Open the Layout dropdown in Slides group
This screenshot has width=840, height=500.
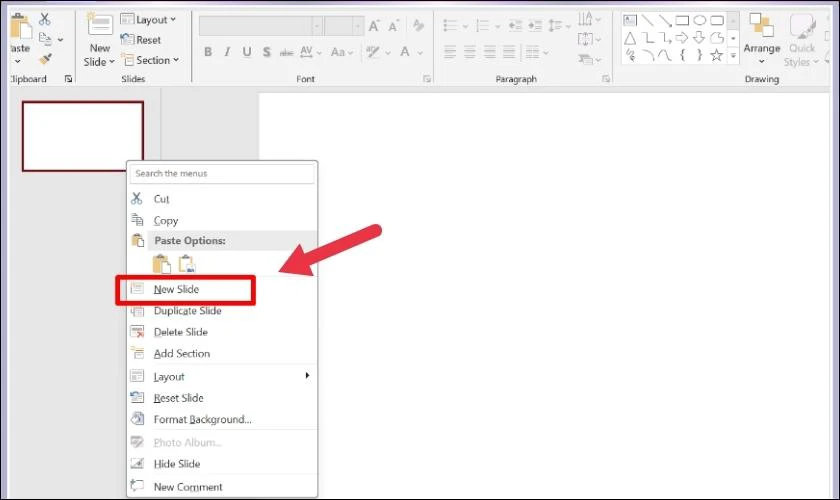point(148,20)
